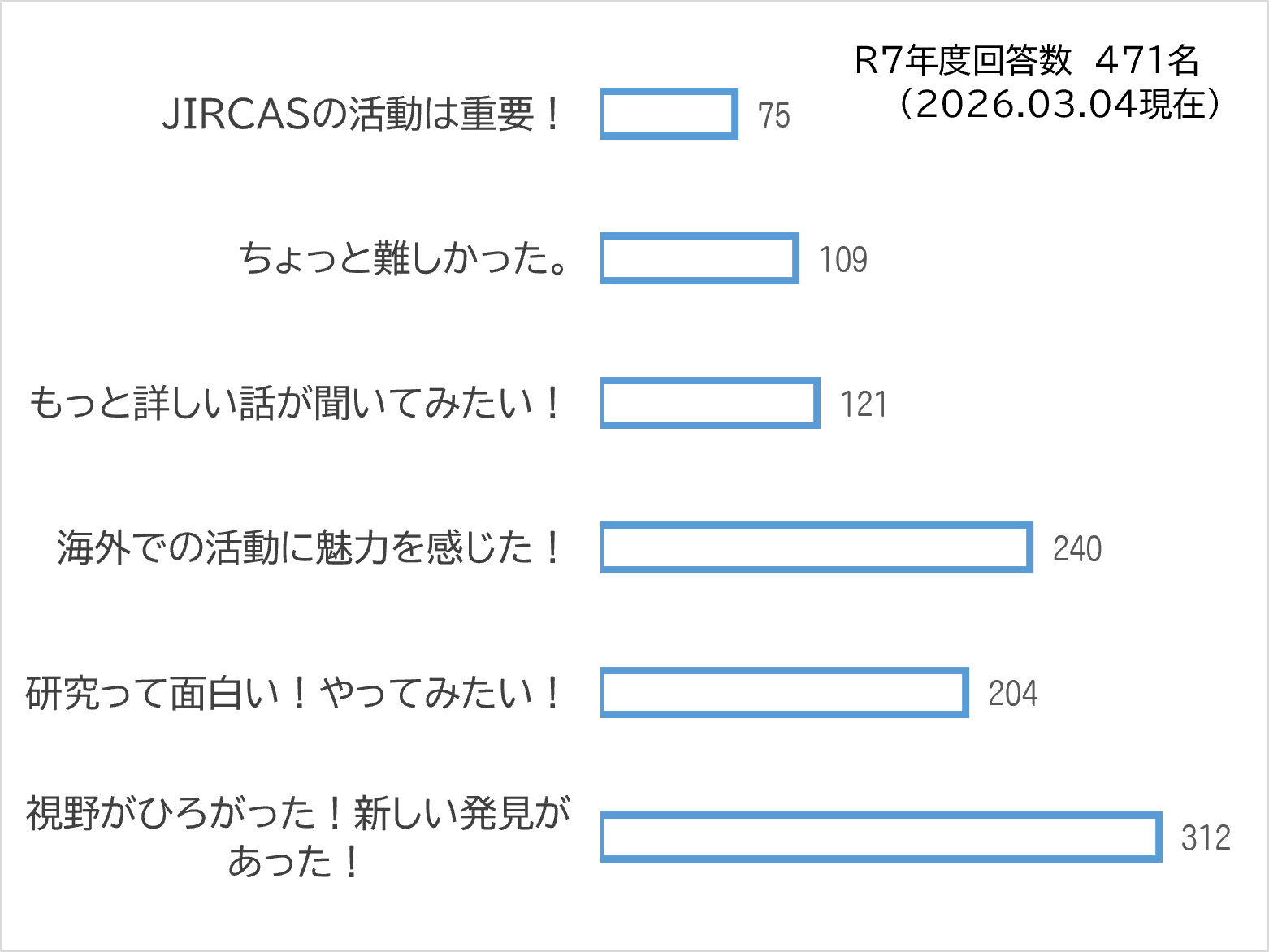Click the label 視野がひろがった！新しい発見があった！
This screenshot has height=952, width=1269.
[297, 837]
